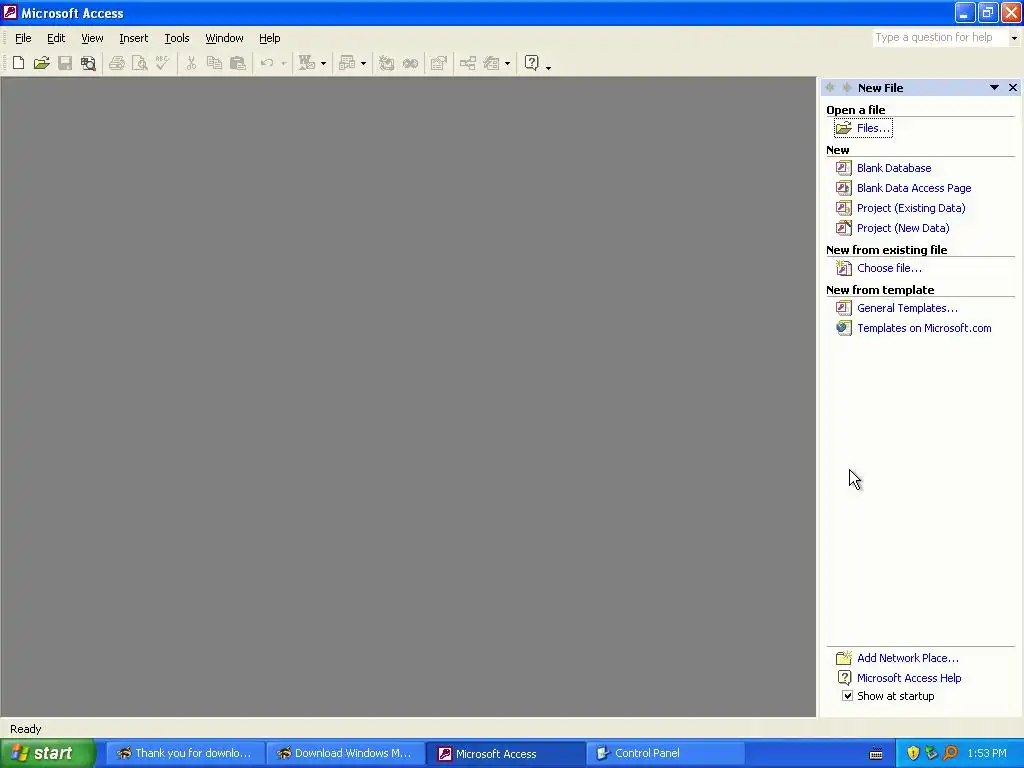Switch to Download Windows M... taskbar button
The image size is (1024, 768).
(x=345, y=753)
